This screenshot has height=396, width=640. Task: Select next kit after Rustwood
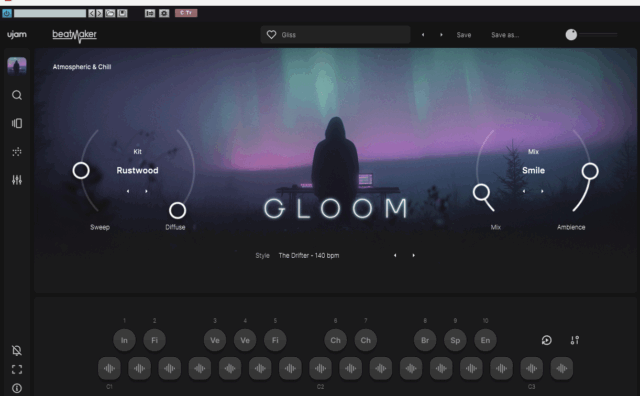tap(146, 191)
